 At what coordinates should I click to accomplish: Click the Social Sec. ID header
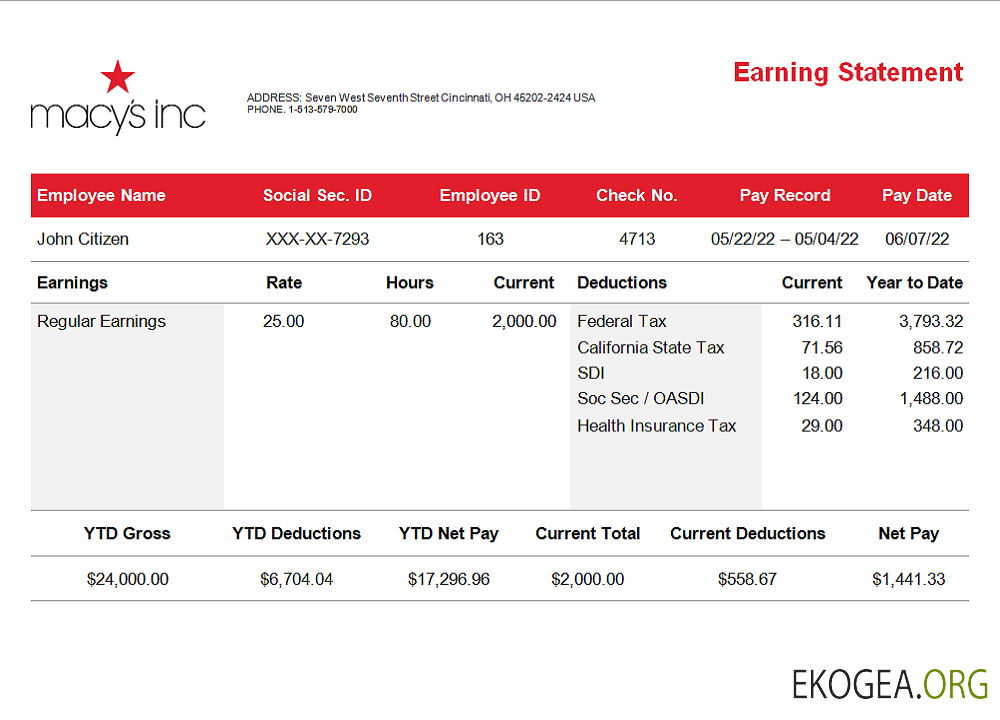pos(317,196)
